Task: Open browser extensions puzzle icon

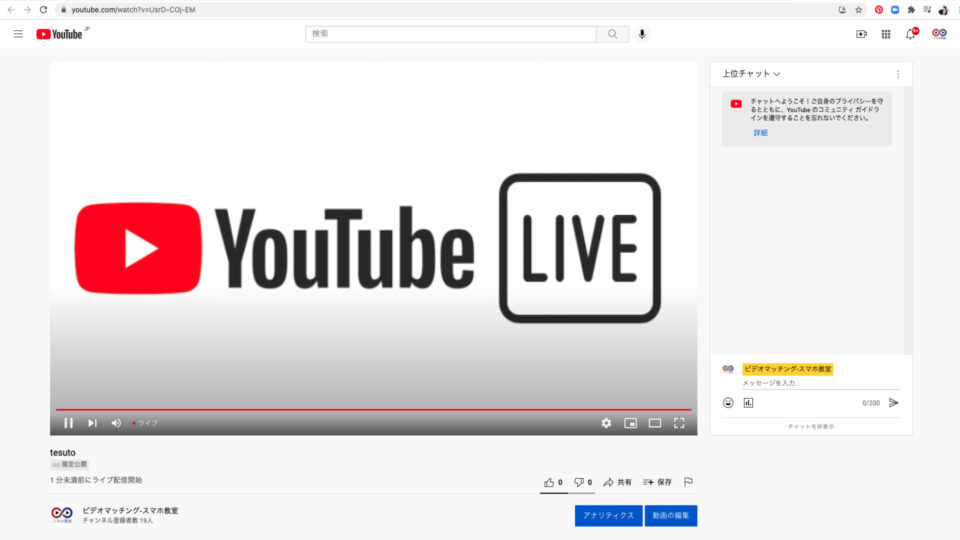Action: [x=911, y=10]
